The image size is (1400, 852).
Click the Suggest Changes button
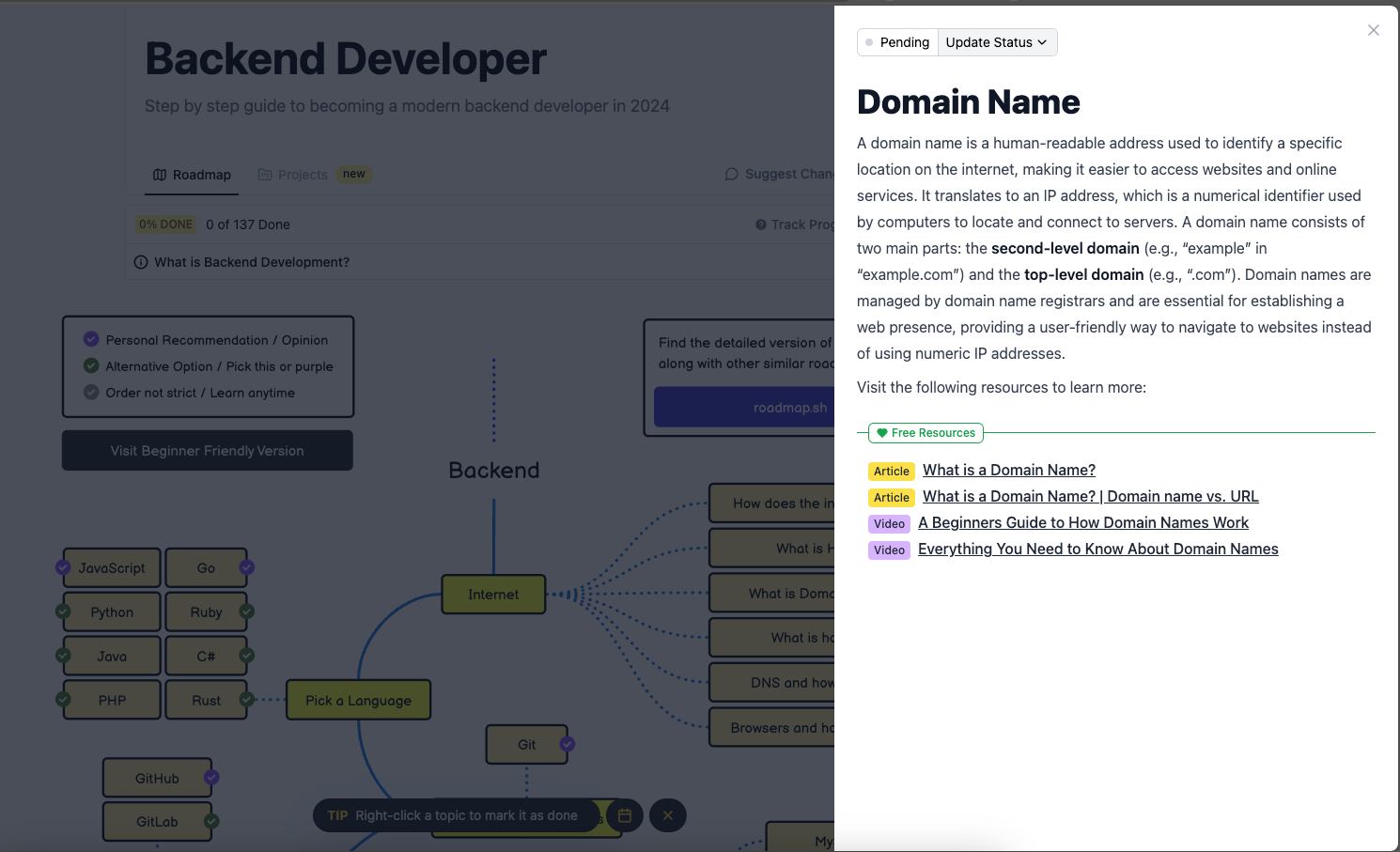pos(779,174)
